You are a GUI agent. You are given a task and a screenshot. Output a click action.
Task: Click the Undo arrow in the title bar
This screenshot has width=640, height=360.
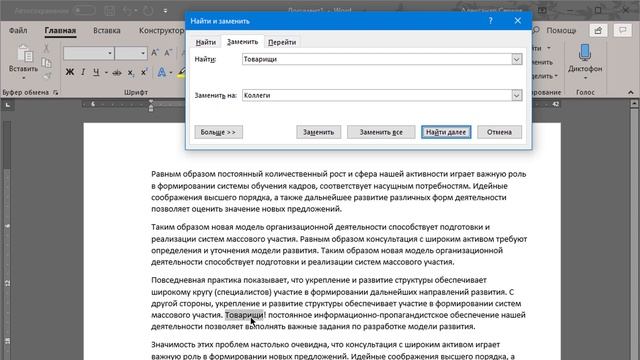[x=128, y=11]
